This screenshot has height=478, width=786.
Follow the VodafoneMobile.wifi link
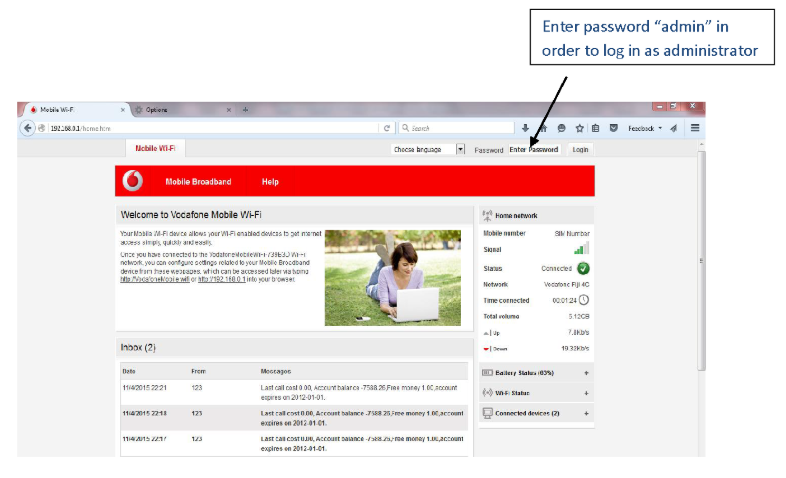coord(155,279)
